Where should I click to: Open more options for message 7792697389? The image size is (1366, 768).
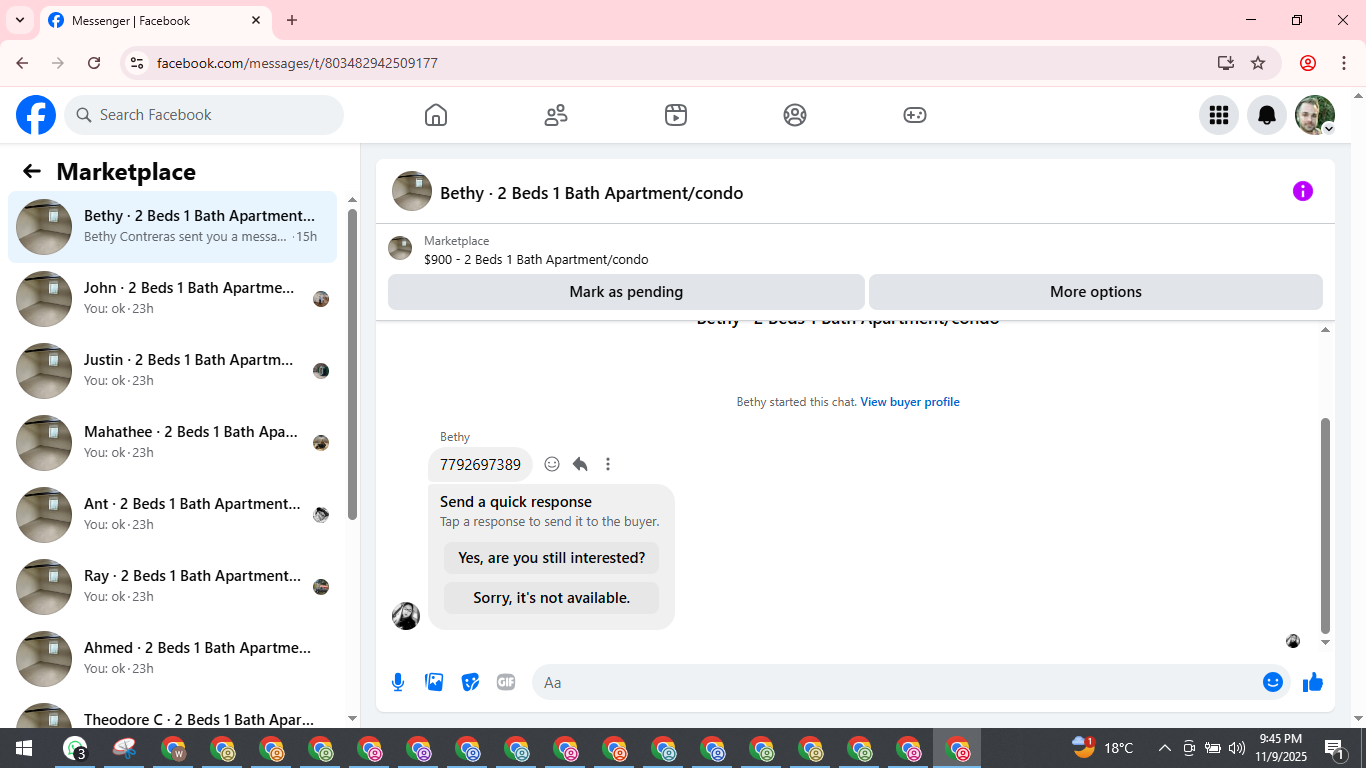tap(608, 464)
